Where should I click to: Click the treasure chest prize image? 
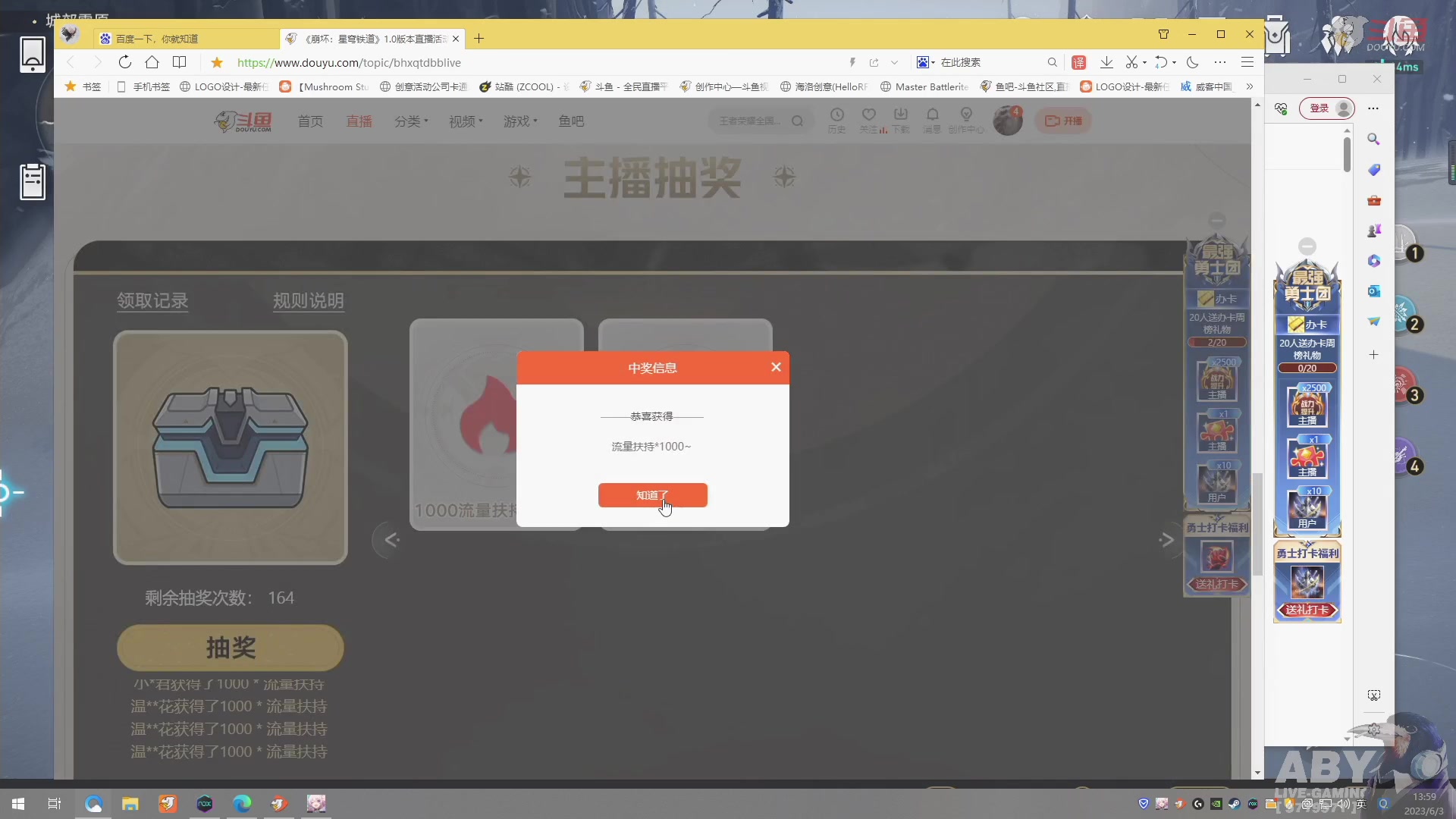click(x=231, y=447)
